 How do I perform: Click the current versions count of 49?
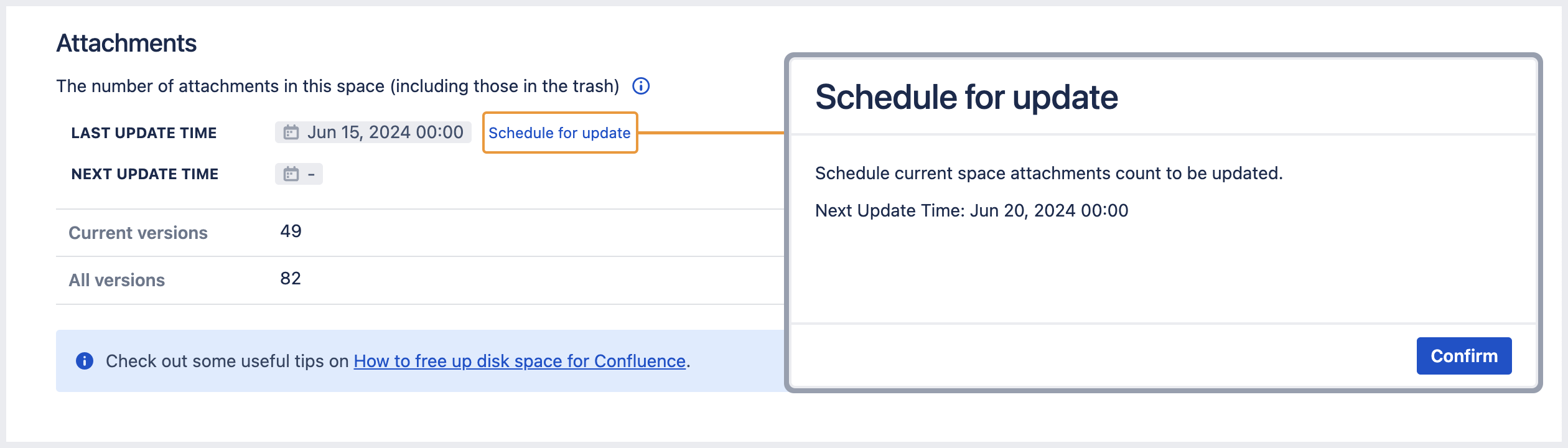(291, 231)
